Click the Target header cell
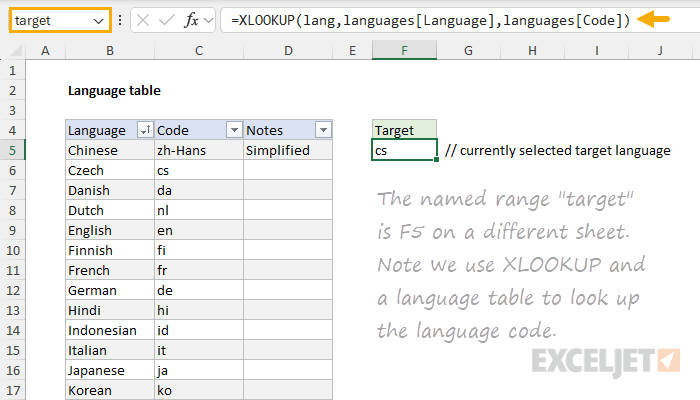This screenshot has height=400, width=700. tap(404, 130)
